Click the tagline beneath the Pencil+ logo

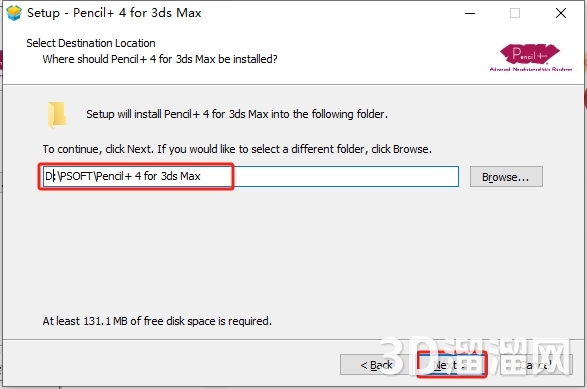click(x=531, y=69)
